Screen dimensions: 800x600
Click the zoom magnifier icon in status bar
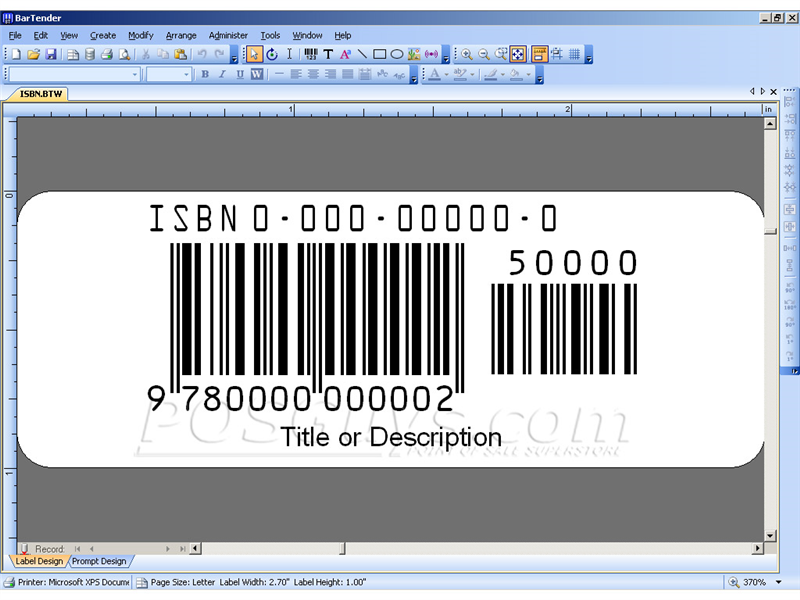[x=734, y=582]
